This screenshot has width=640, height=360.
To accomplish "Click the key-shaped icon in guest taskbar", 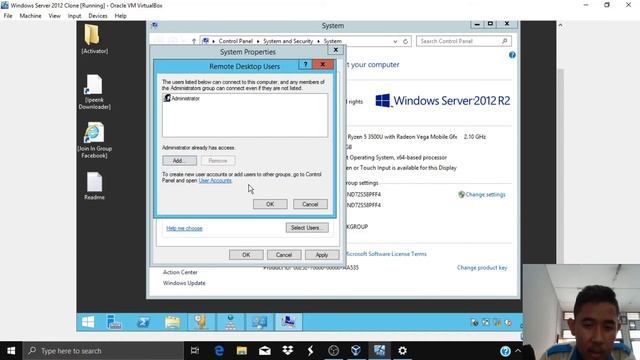I will [x=201, y=322].
